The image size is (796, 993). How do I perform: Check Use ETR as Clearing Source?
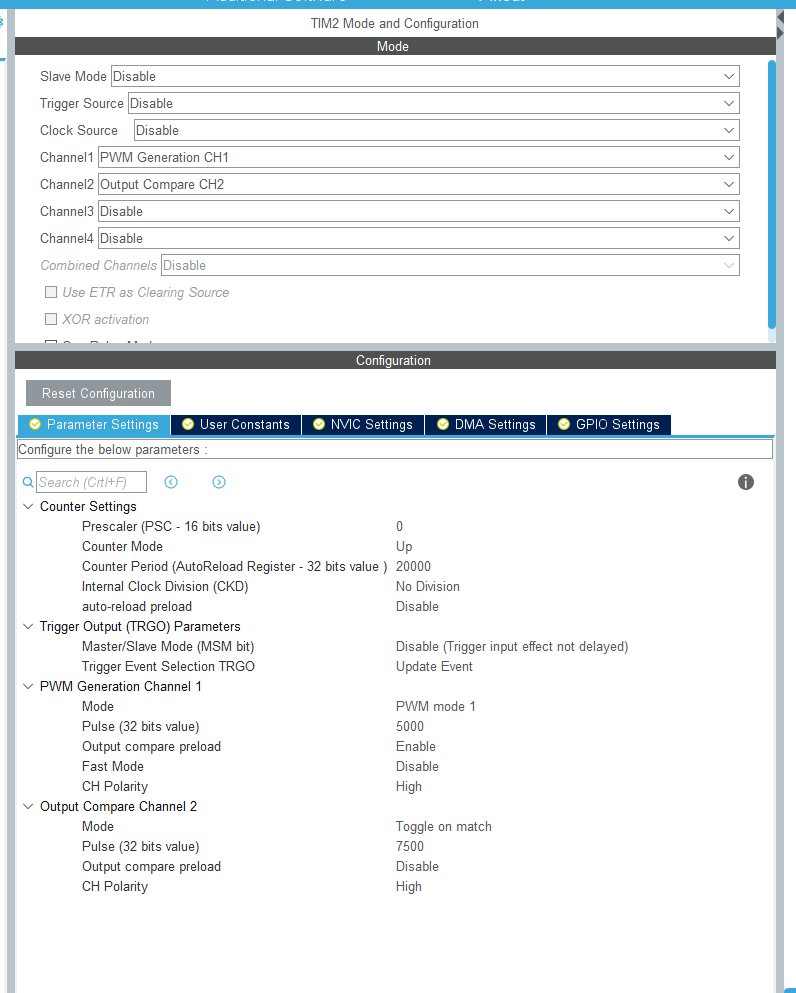(x=51, y=292)
